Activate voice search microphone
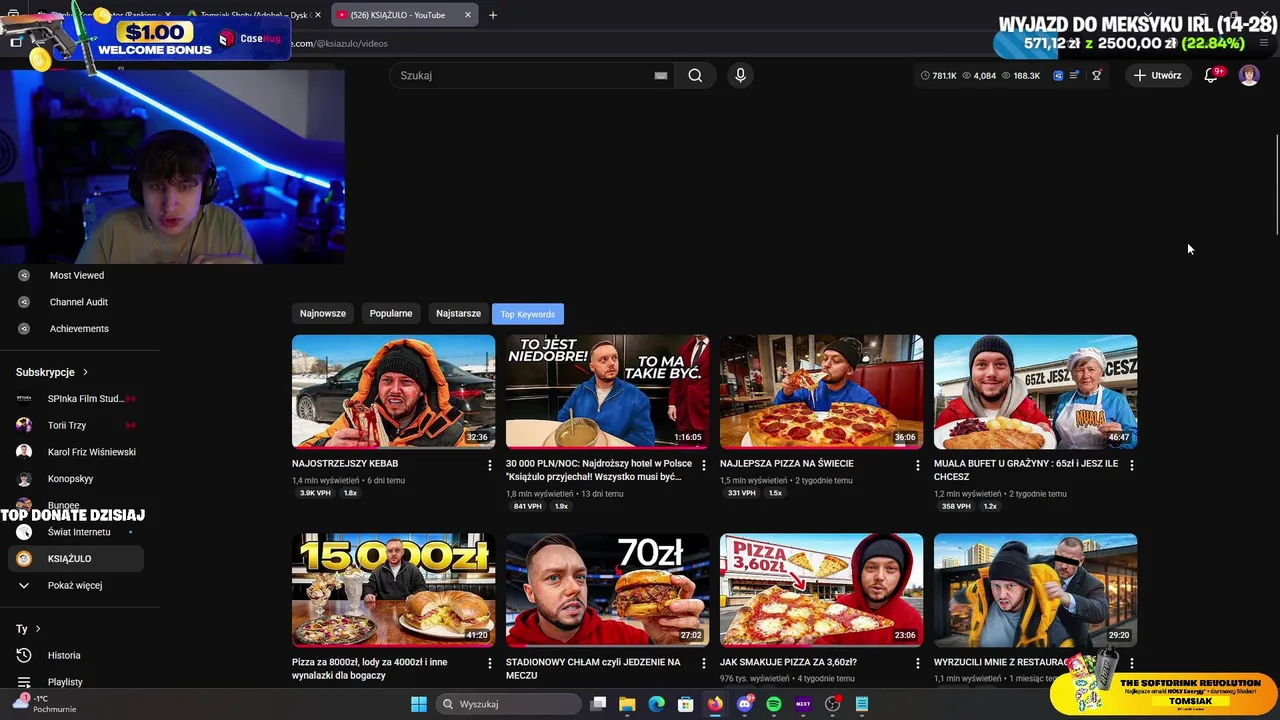This screenshot has height=720, width=1280. 740,75
